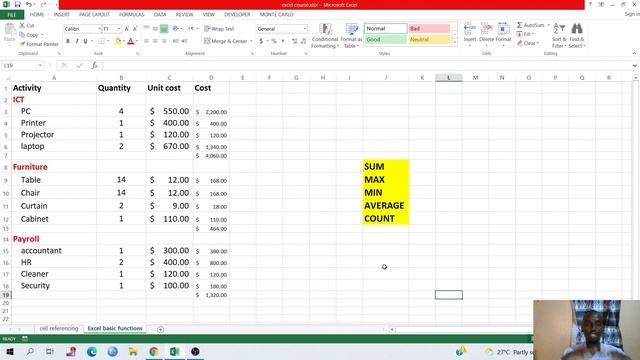Open the font color dropdown arrow

[137, 41]
